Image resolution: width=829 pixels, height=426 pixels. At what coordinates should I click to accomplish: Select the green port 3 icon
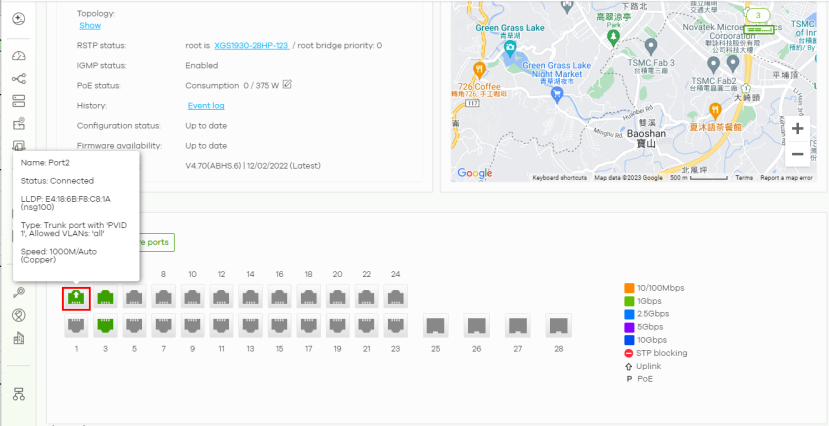pos(104,325)
